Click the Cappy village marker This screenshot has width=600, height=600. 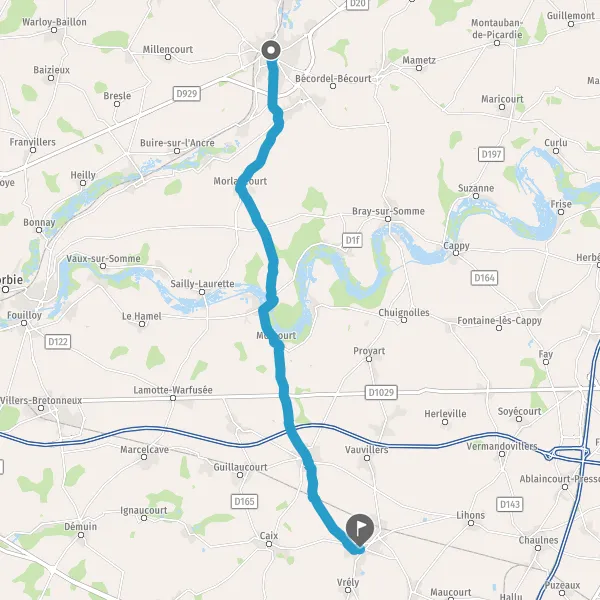(x=456, y=253)
